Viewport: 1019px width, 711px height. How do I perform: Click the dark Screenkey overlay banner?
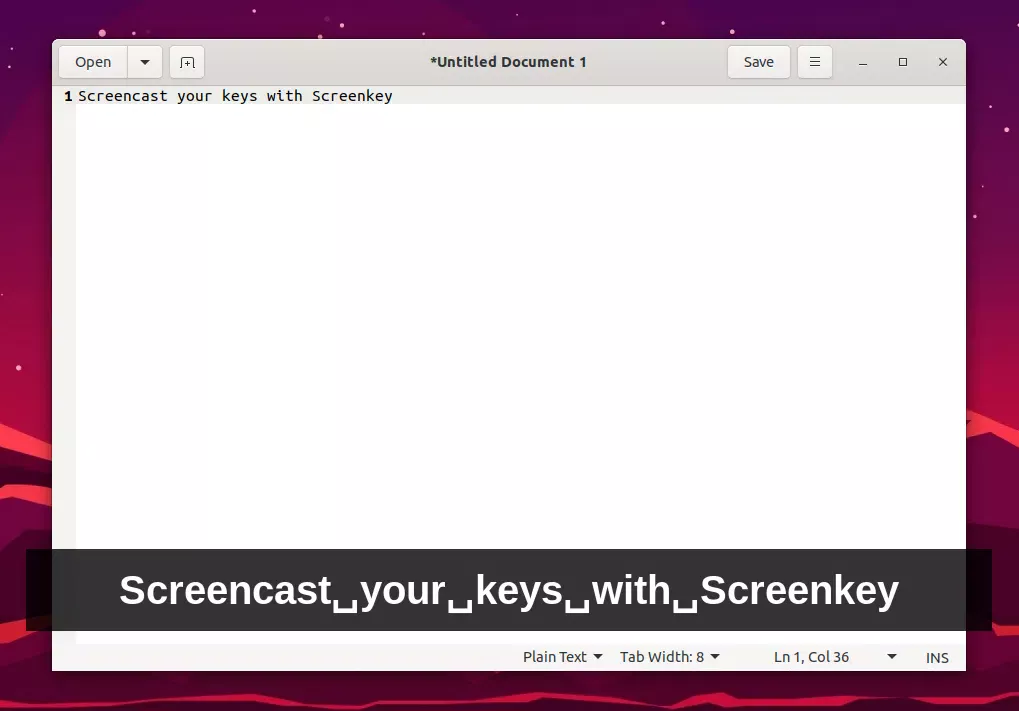tap(508, 590)
